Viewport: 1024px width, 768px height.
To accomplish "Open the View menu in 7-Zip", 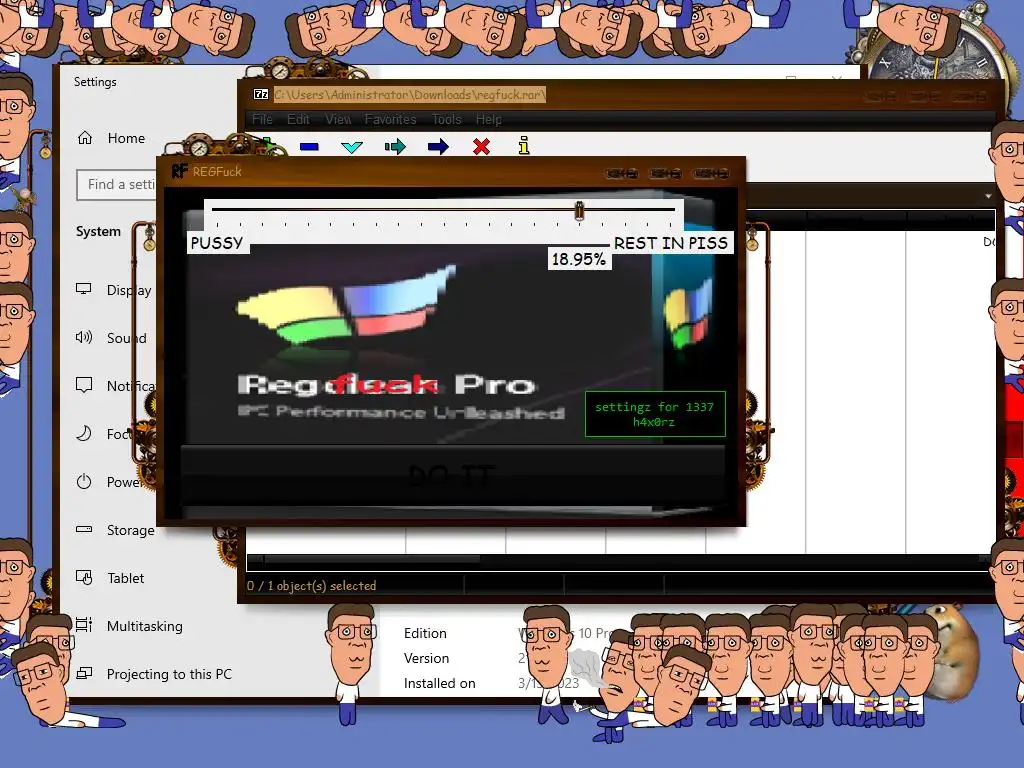I will [338, 120].
